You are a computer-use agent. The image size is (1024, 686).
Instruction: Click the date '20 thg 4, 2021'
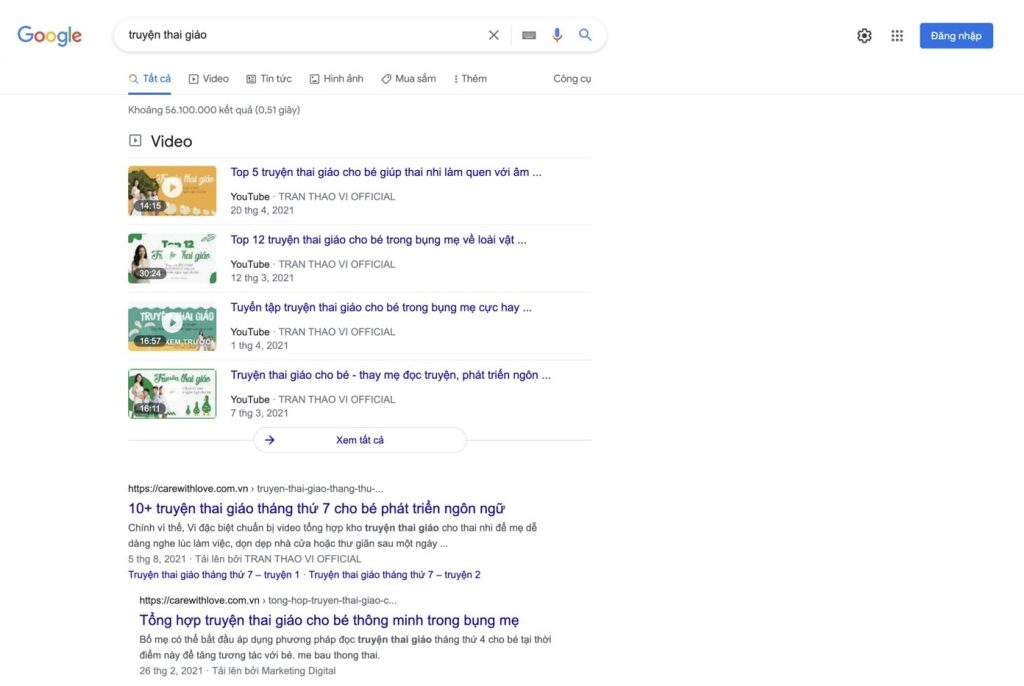(x=262, y=210)
